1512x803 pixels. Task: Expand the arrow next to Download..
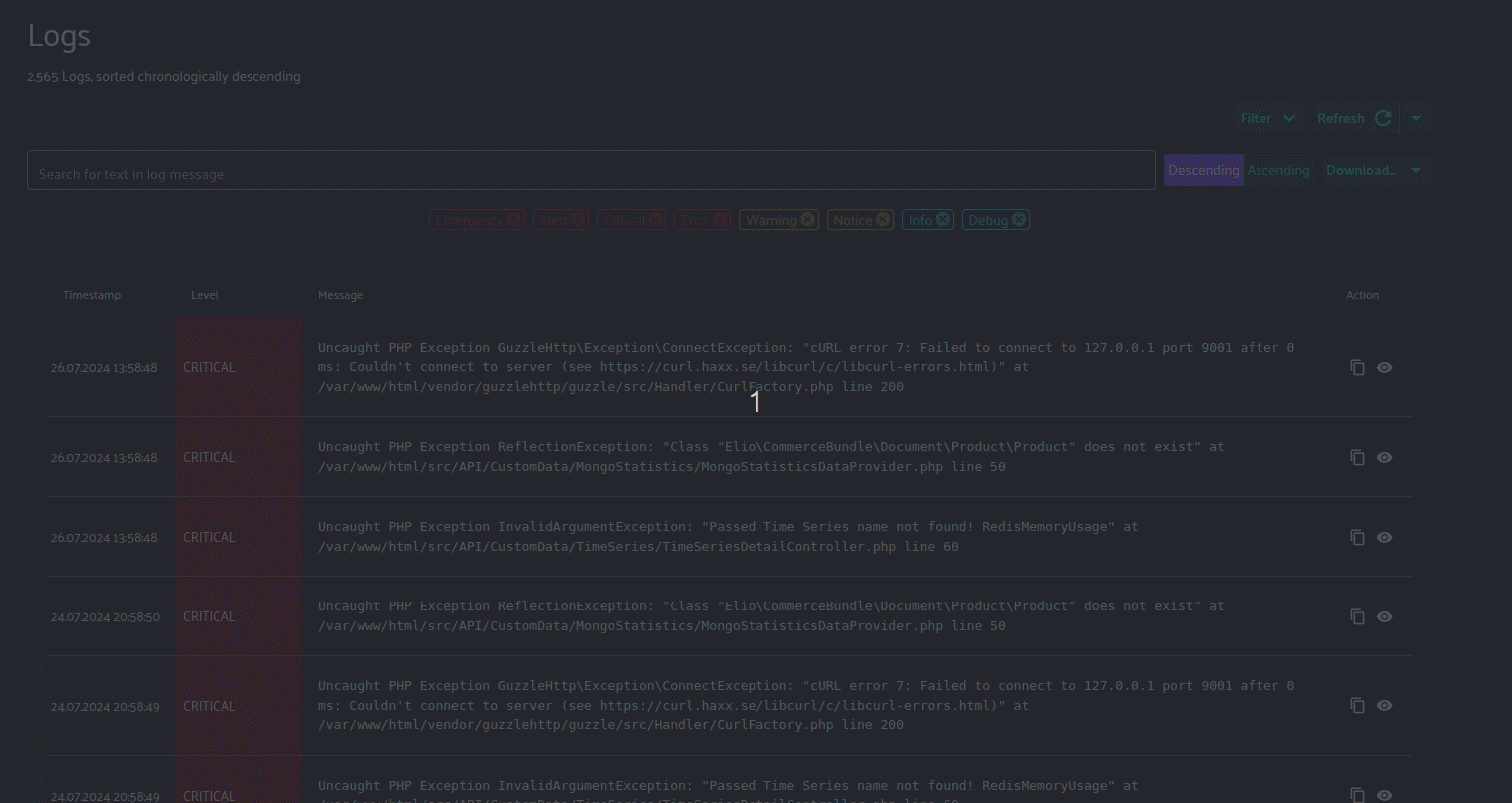click(1415, 170)
